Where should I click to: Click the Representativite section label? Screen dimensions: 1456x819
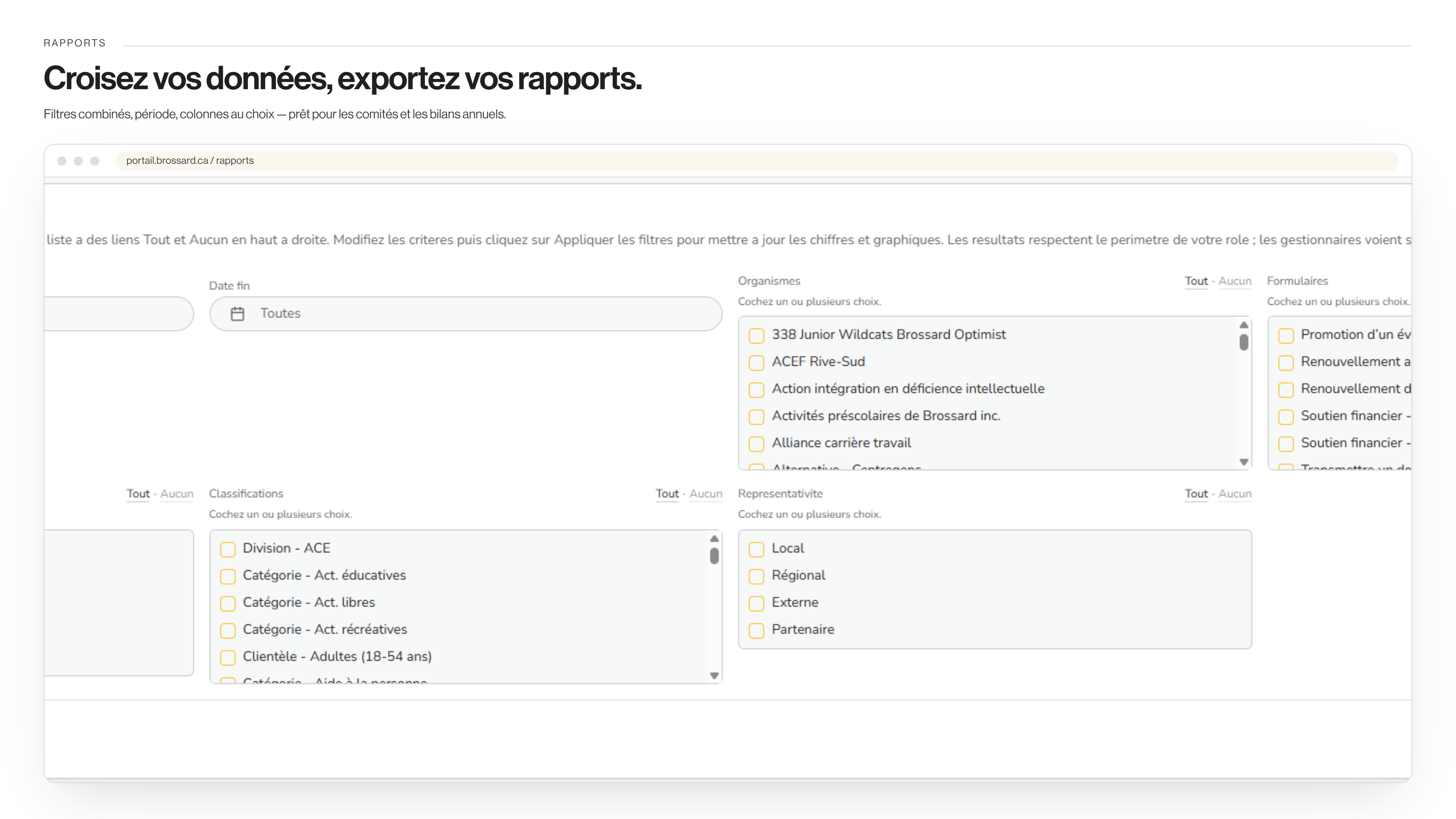point(780,494)
